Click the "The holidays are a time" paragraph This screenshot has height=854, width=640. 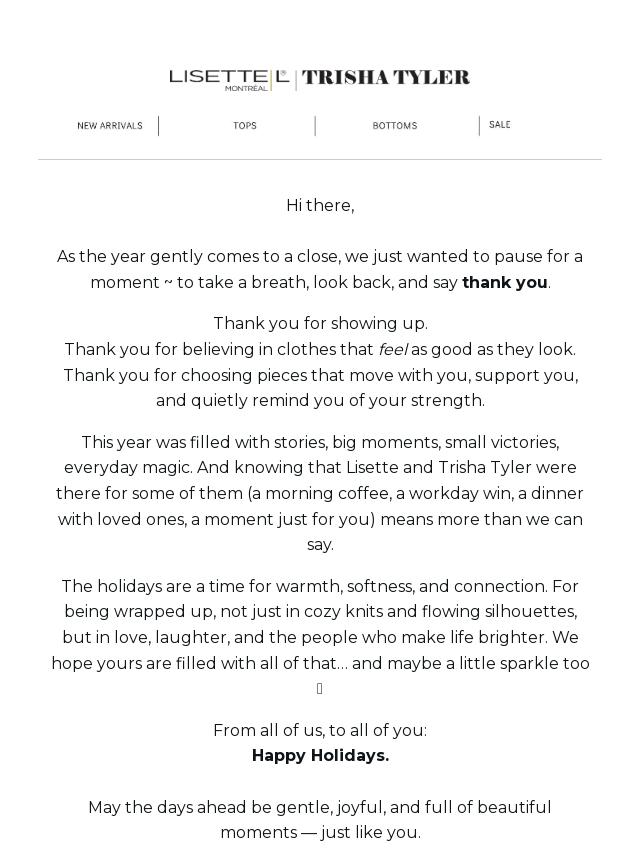(x=320, y=625)
